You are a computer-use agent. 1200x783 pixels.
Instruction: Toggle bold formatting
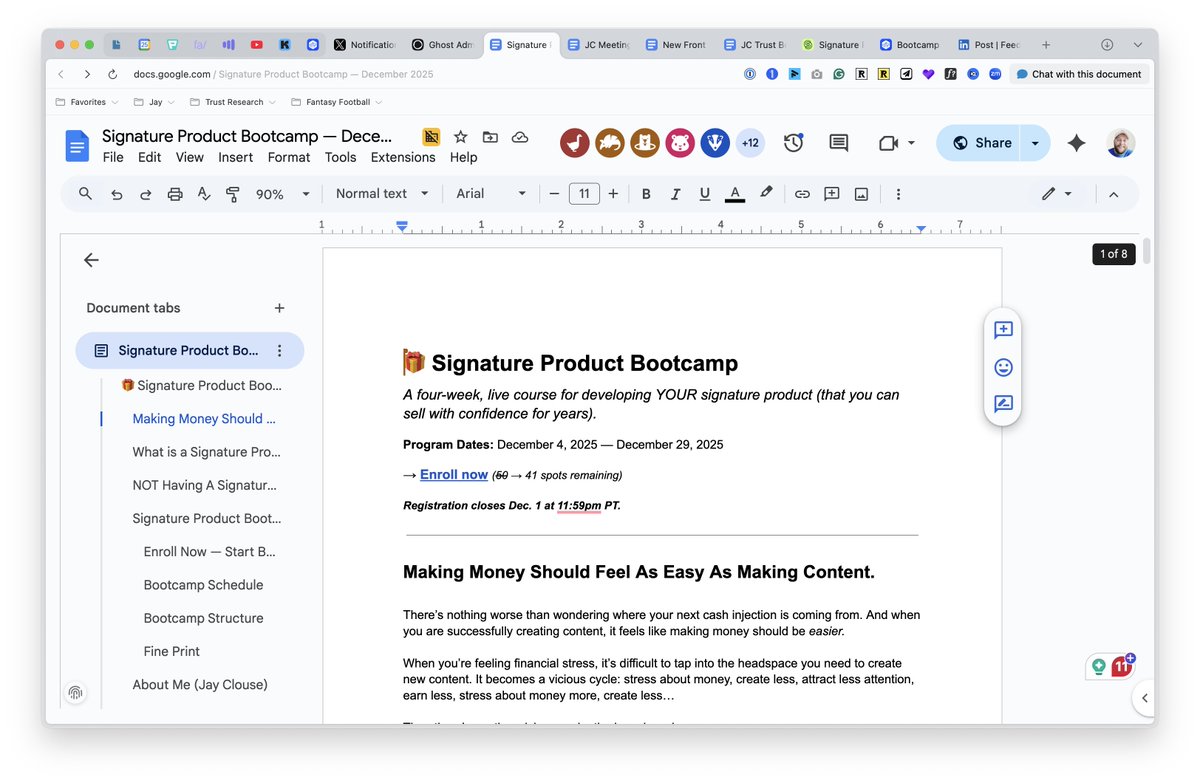(644, 193)
